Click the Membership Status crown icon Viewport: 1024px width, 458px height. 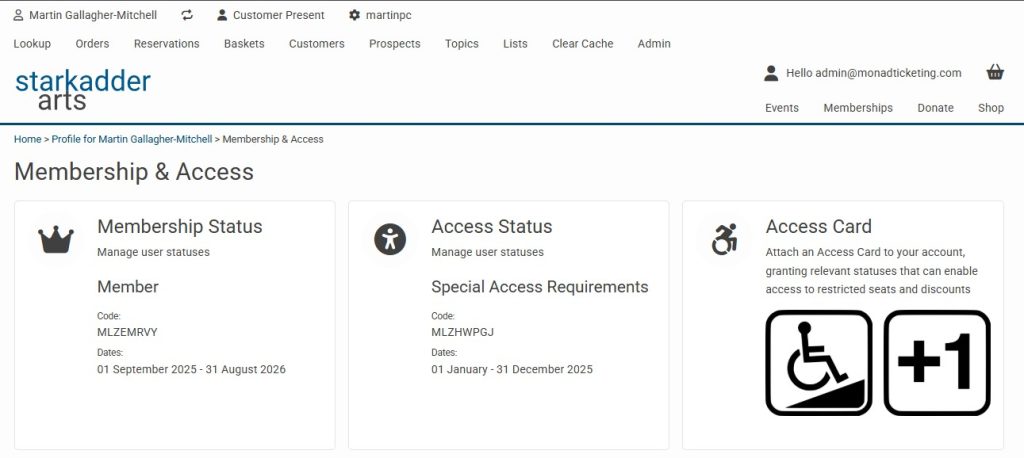point(56,239)
